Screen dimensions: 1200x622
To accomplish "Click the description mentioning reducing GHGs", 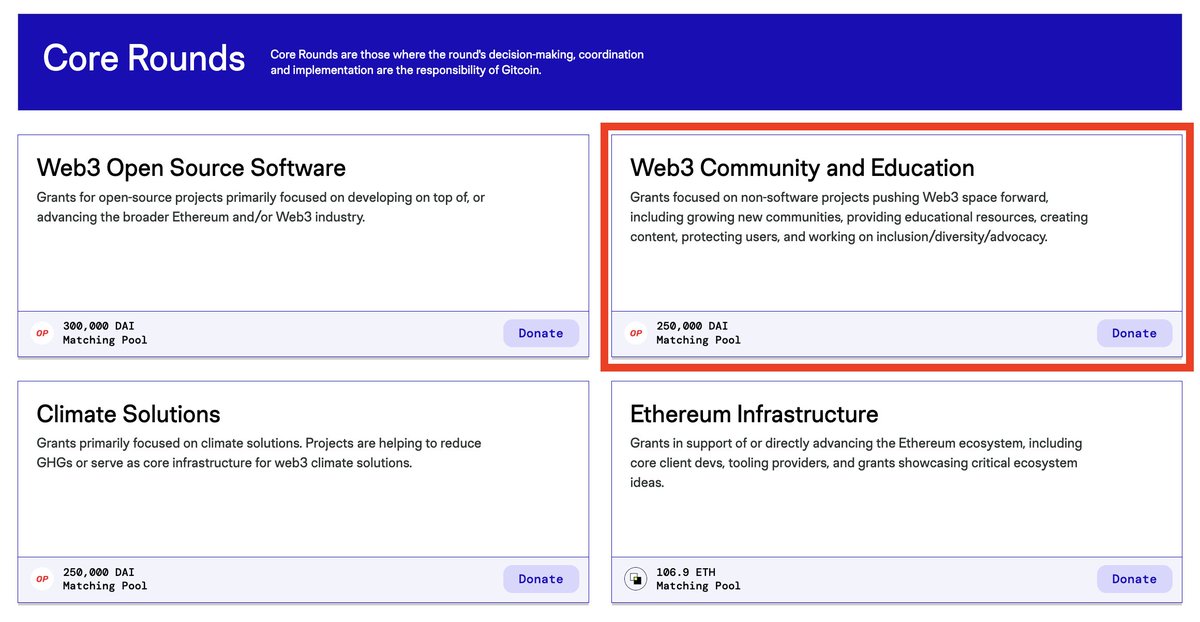I will click(259, 453).
